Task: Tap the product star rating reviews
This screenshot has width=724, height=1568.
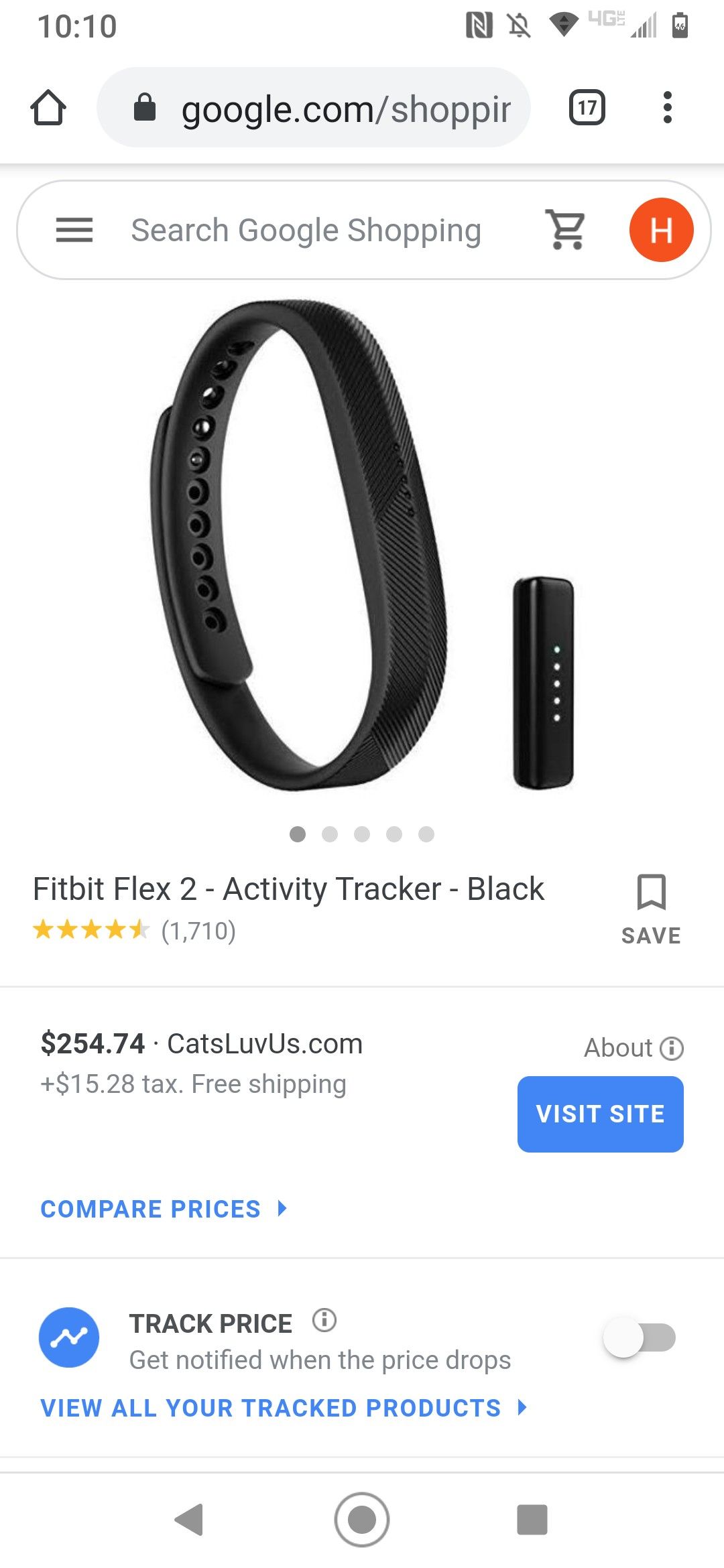Action: point(134,930)
